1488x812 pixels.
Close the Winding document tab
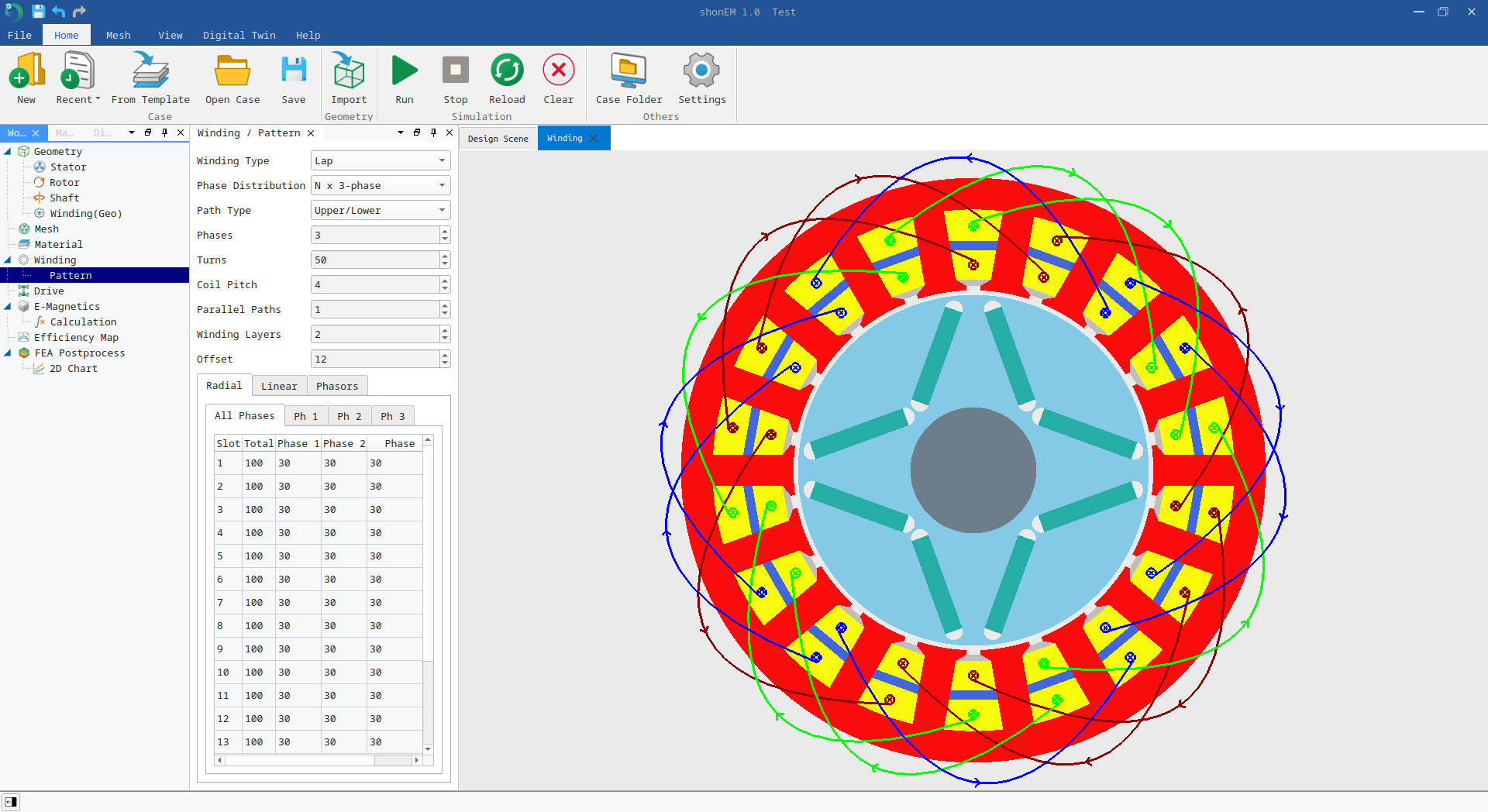tap(594, 138)
